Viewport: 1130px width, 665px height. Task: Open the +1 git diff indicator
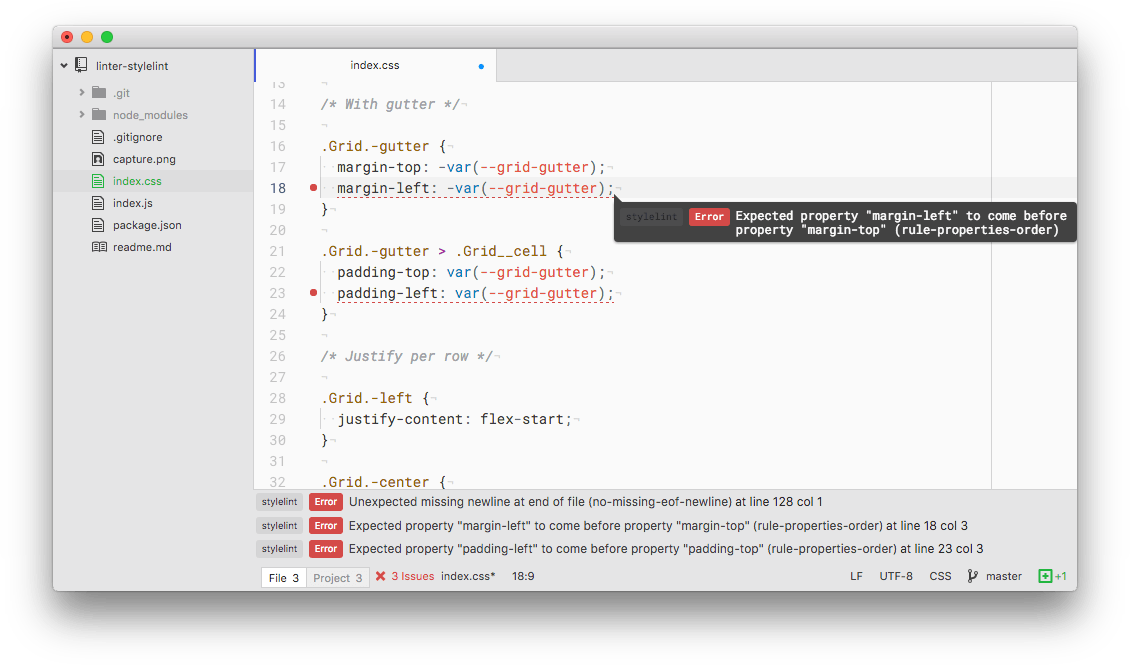pos(1052,576)
